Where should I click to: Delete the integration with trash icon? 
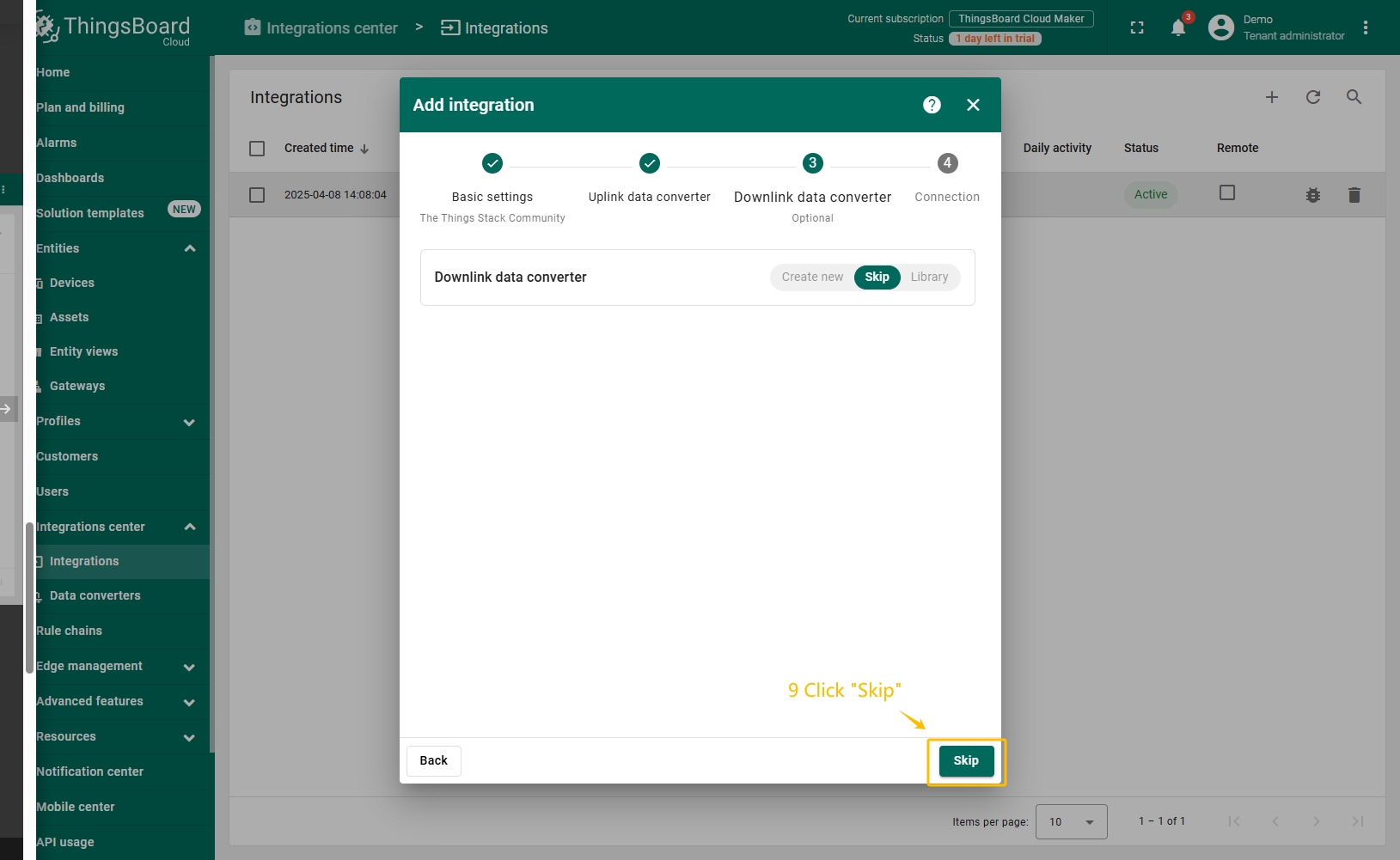pos(1354,195)
